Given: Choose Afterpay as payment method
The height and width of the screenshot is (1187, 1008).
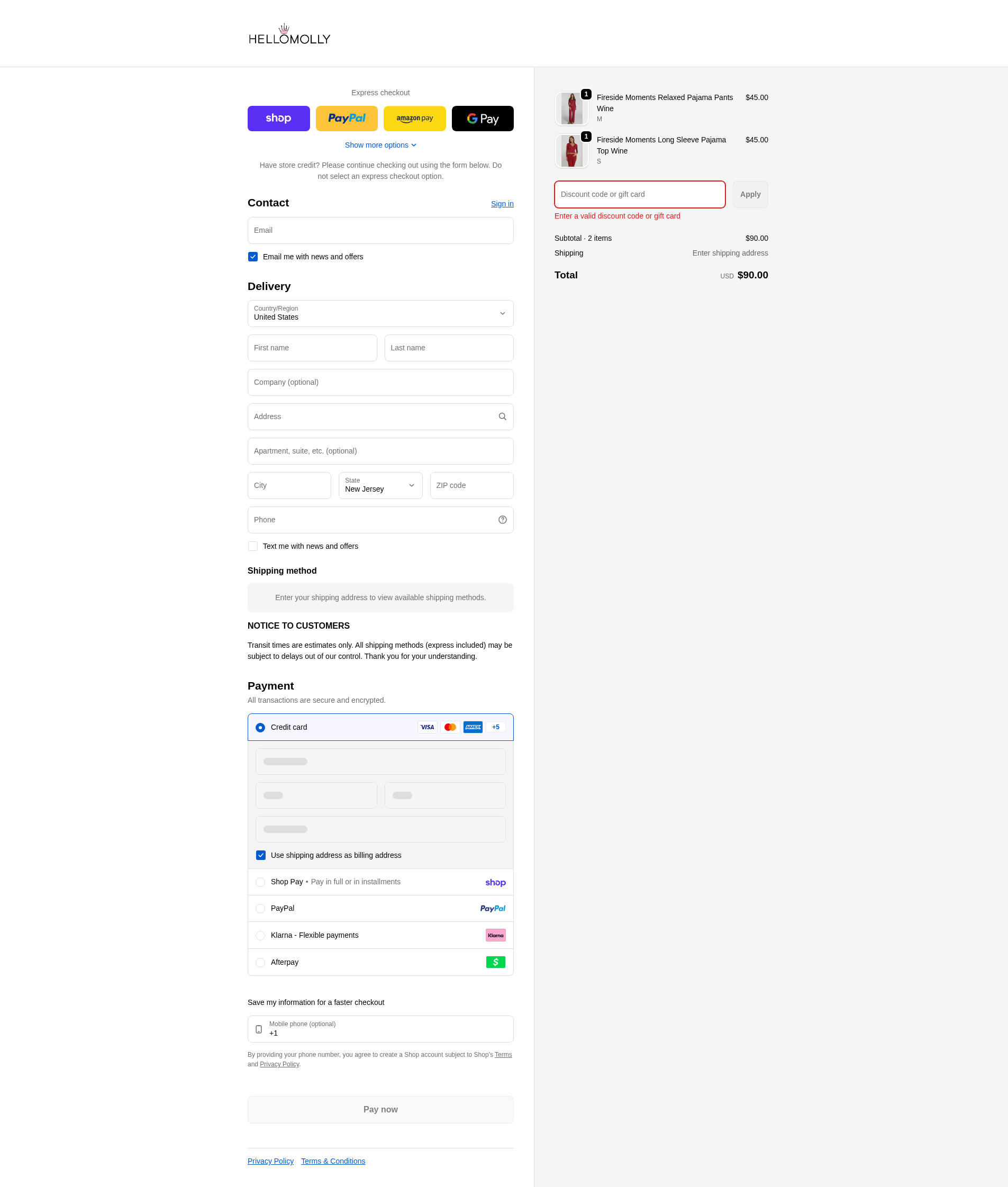Looking at the screenshot, I should tap(260, 963).
